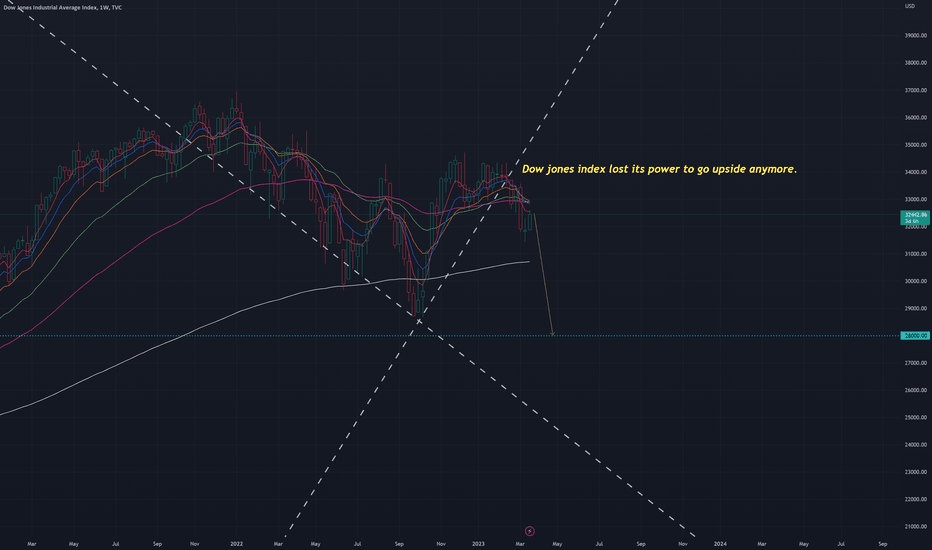
Task: Click the 2023 label on the time axis
Action: point(478,543)
